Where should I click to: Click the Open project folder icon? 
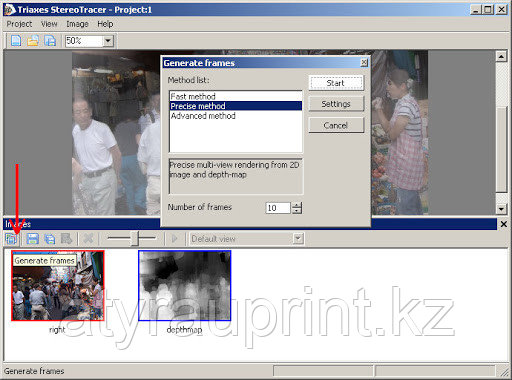click(x=33, y=41)
